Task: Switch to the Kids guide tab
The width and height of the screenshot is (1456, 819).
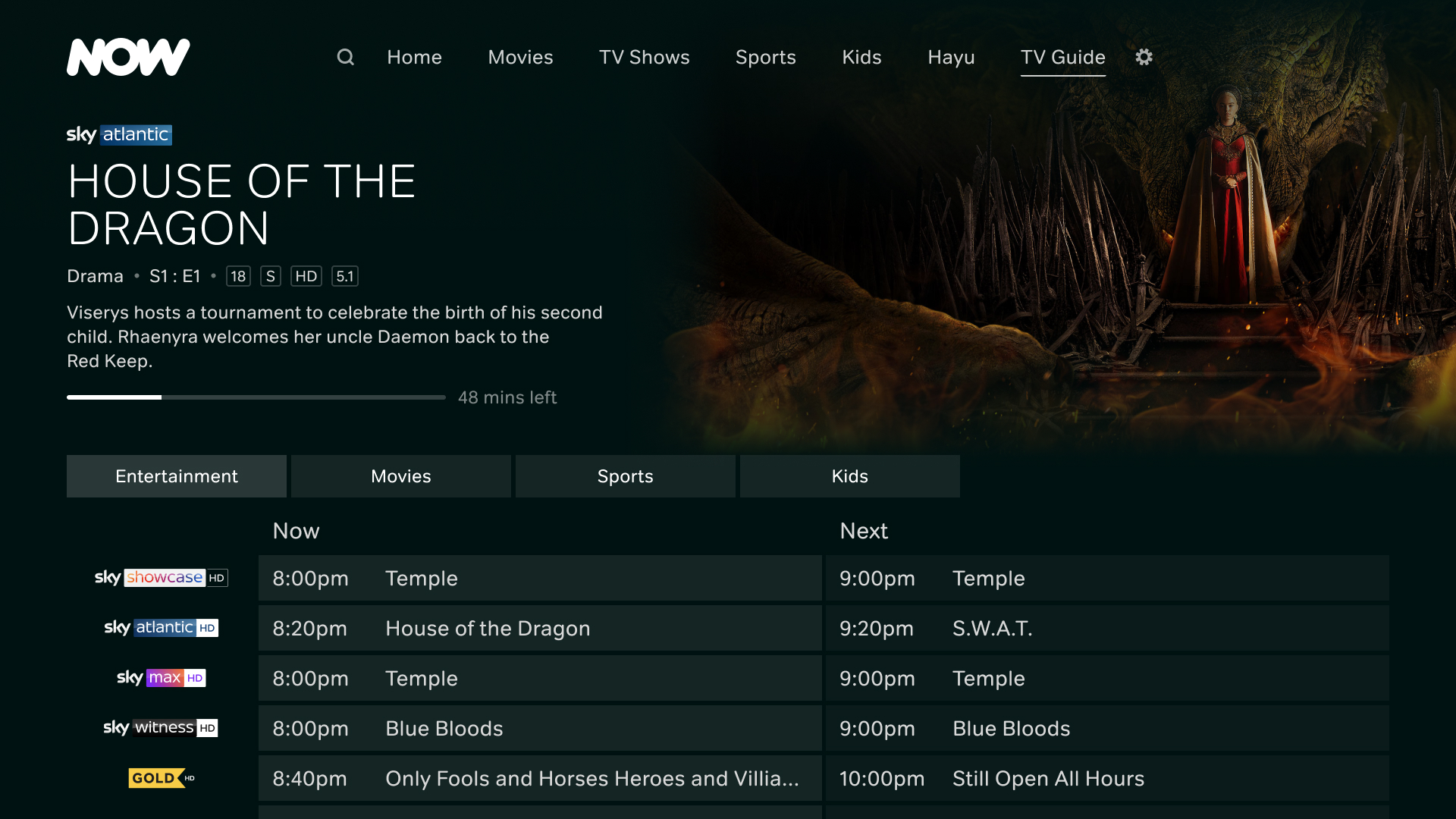Action: (x=849, y=476)
